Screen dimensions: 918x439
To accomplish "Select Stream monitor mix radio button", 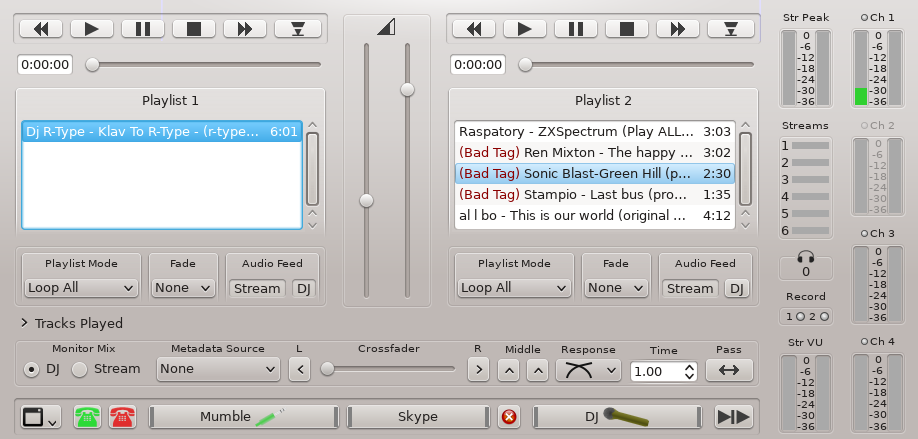I will click(80, 369).
